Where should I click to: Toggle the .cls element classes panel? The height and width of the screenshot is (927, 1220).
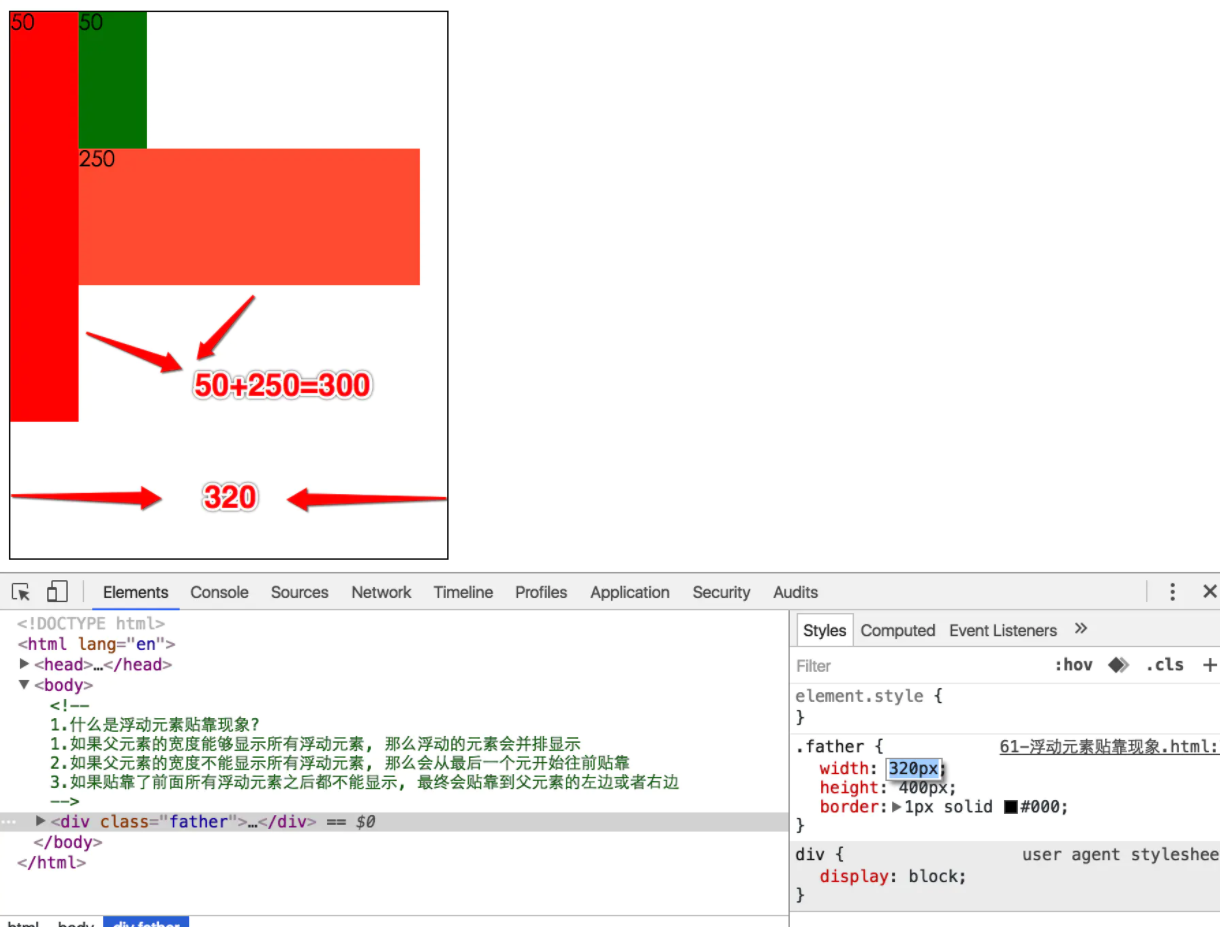click(x=1165, y=665)
